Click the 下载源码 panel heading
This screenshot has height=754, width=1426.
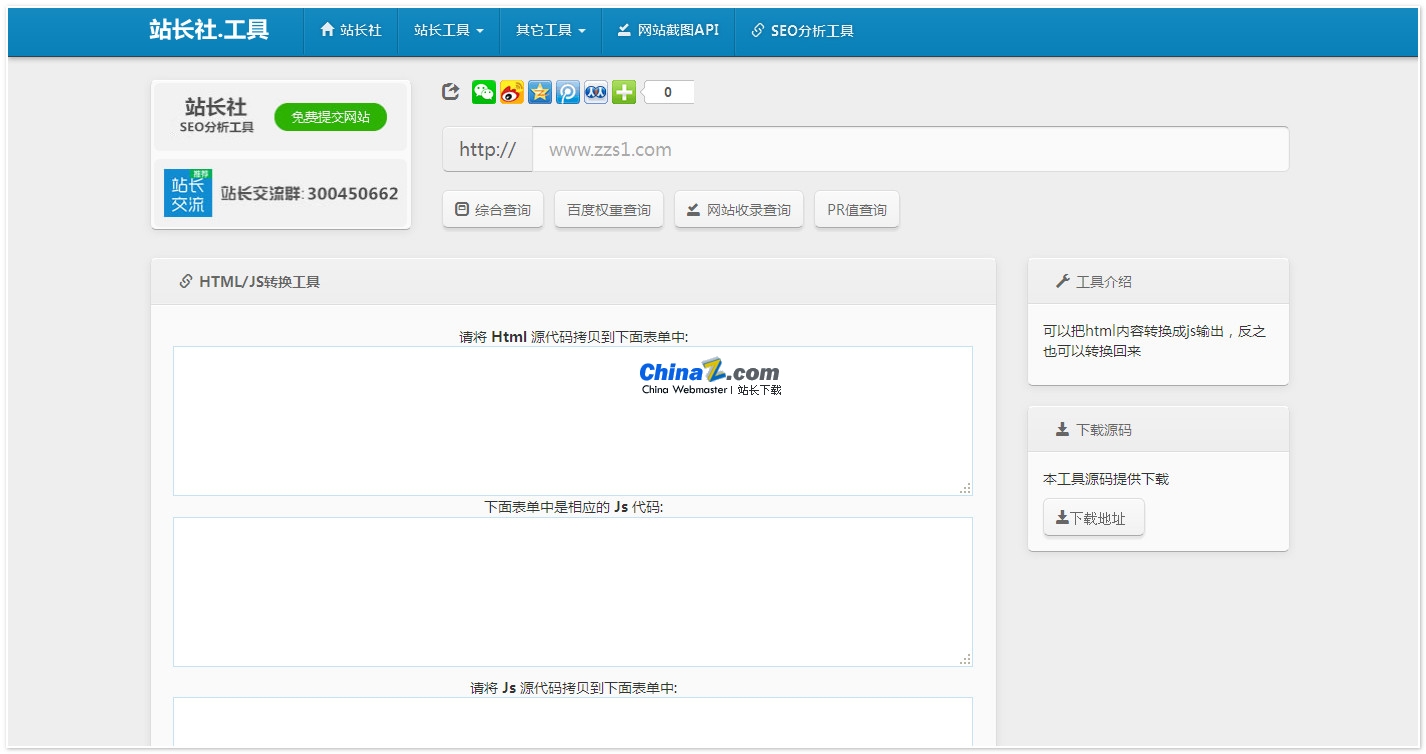[x=1158, y=429]
